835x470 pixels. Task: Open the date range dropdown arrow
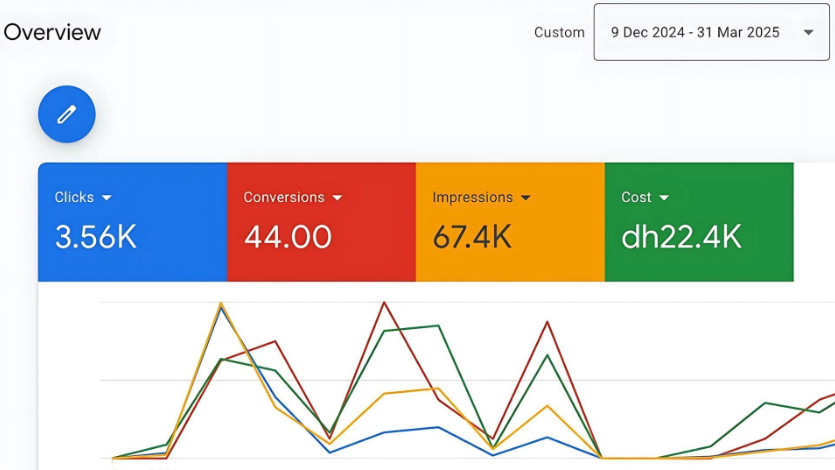pos(808,32)
